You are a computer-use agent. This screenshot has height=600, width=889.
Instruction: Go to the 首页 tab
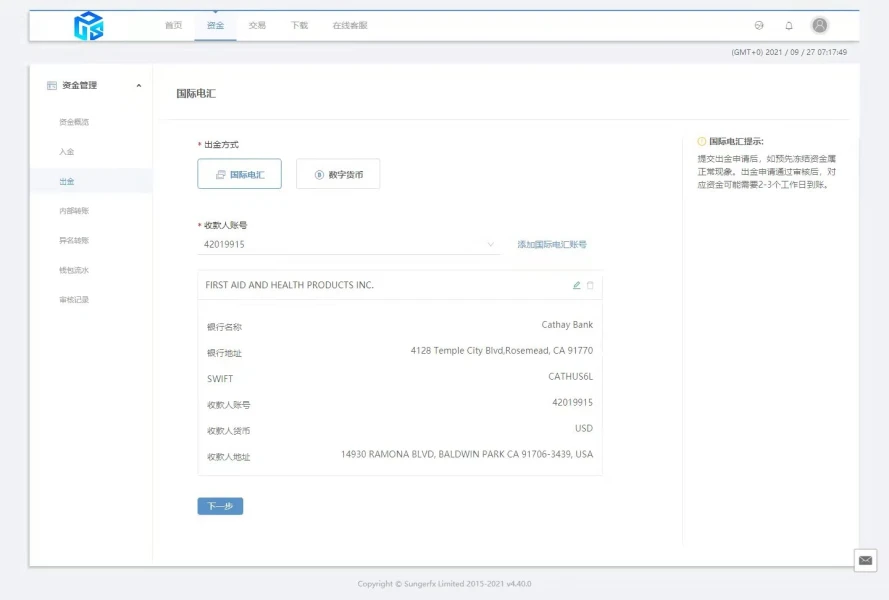click(x=173, y=25)
